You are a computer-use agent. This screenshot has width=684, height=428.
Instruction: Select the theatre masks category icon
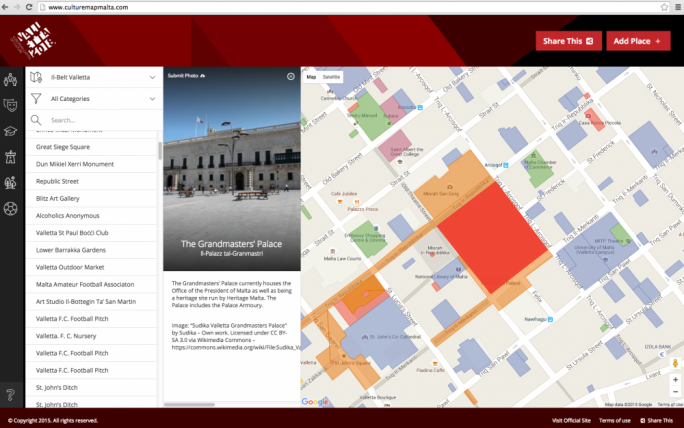coord(11,105)
